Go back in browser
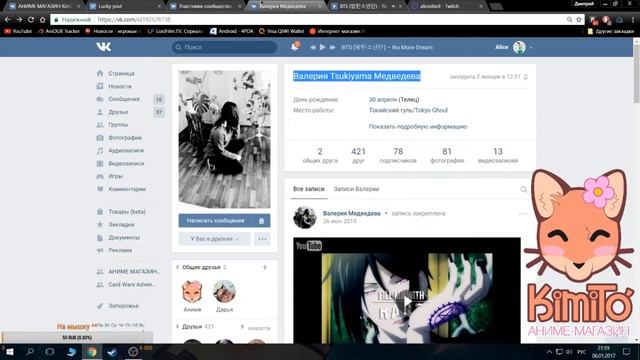Screen dimensions: 640x360 point(7,19)
